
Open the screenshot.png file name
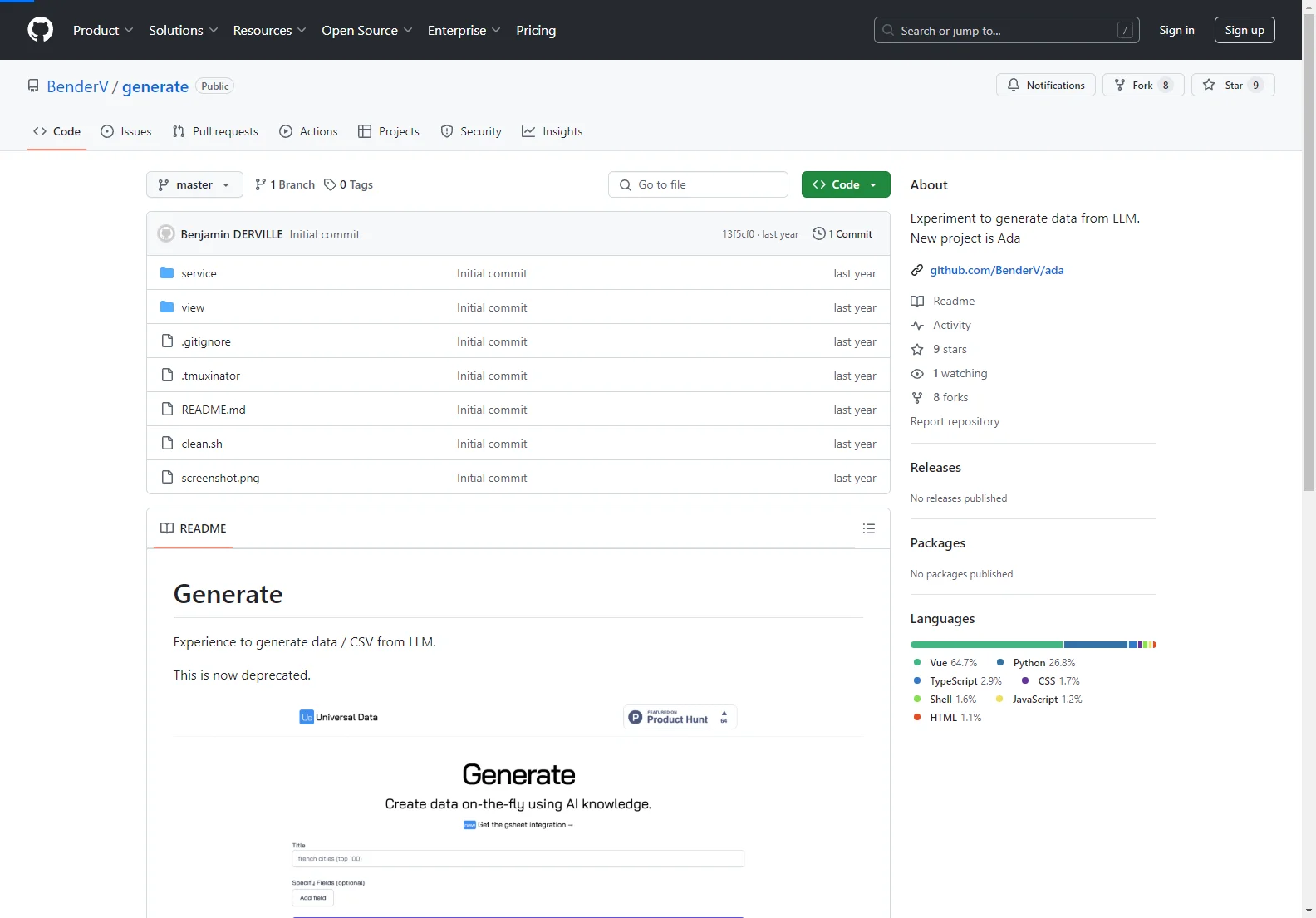(220, 478)
